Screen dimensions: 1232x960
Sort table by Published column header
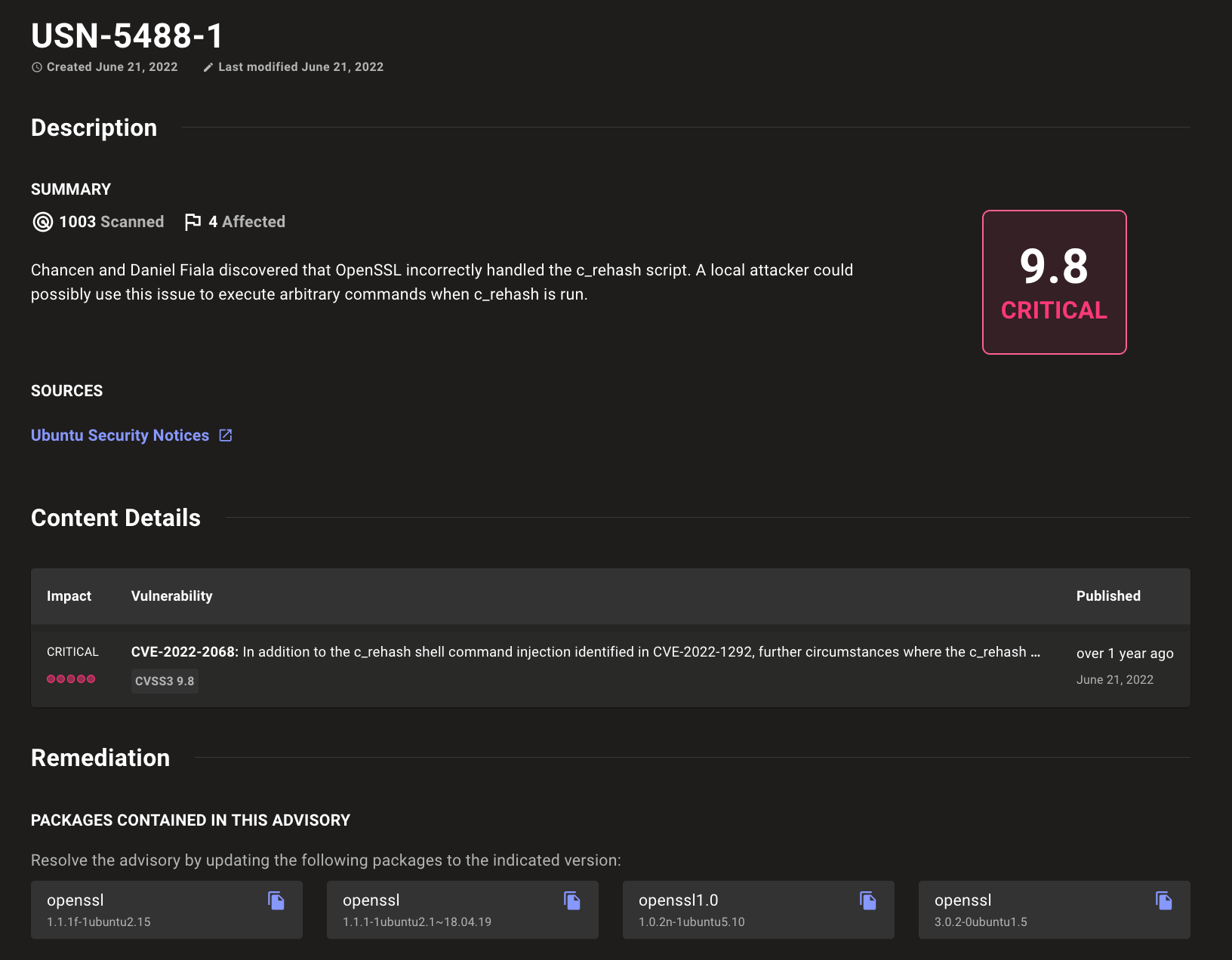coord(1107,596)
